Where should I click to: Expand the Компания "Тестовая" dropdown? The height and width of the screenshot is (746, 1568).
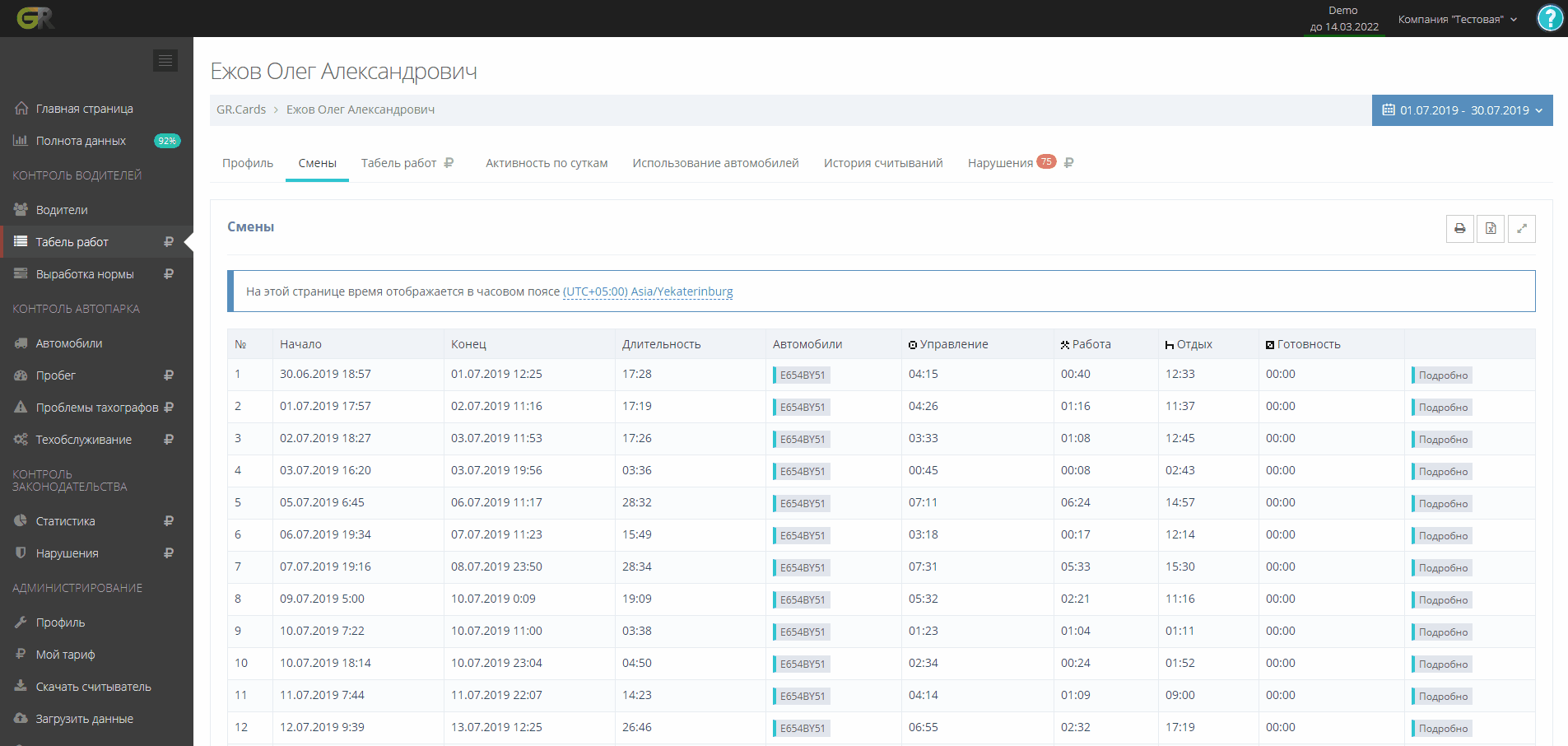pyautogui.click(x=1457, y=19)
